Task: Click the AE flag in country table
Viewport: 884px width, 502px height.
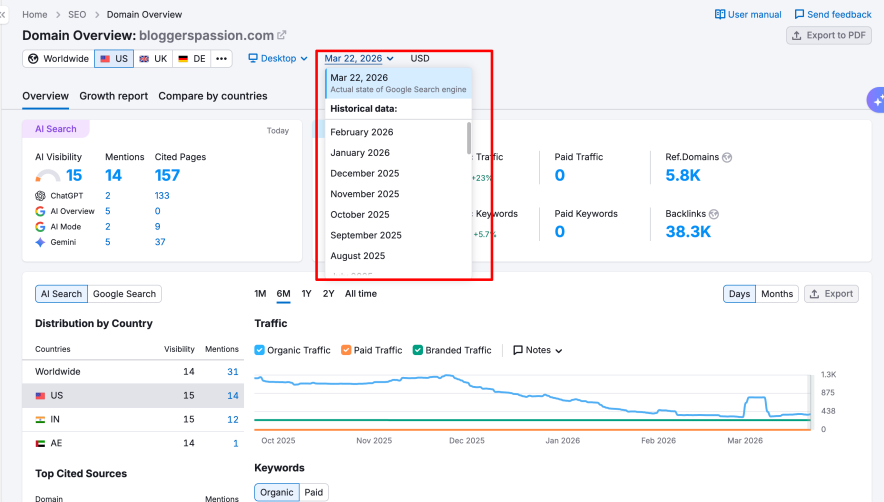Action: click(40, 443)
